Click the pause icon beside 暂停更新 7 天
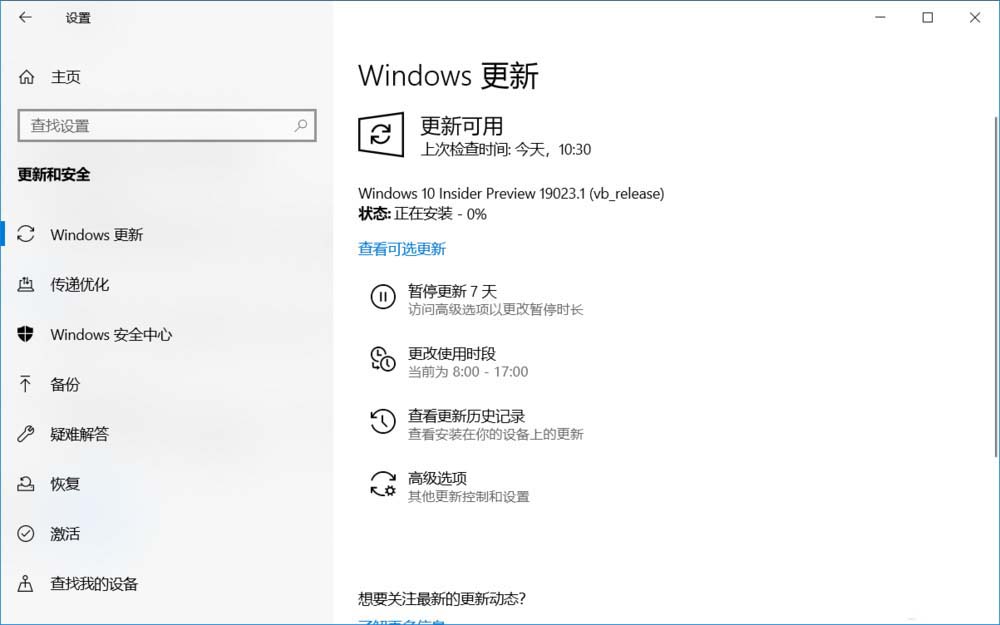The image size is (1000, 625). click(x=383, y=297)
